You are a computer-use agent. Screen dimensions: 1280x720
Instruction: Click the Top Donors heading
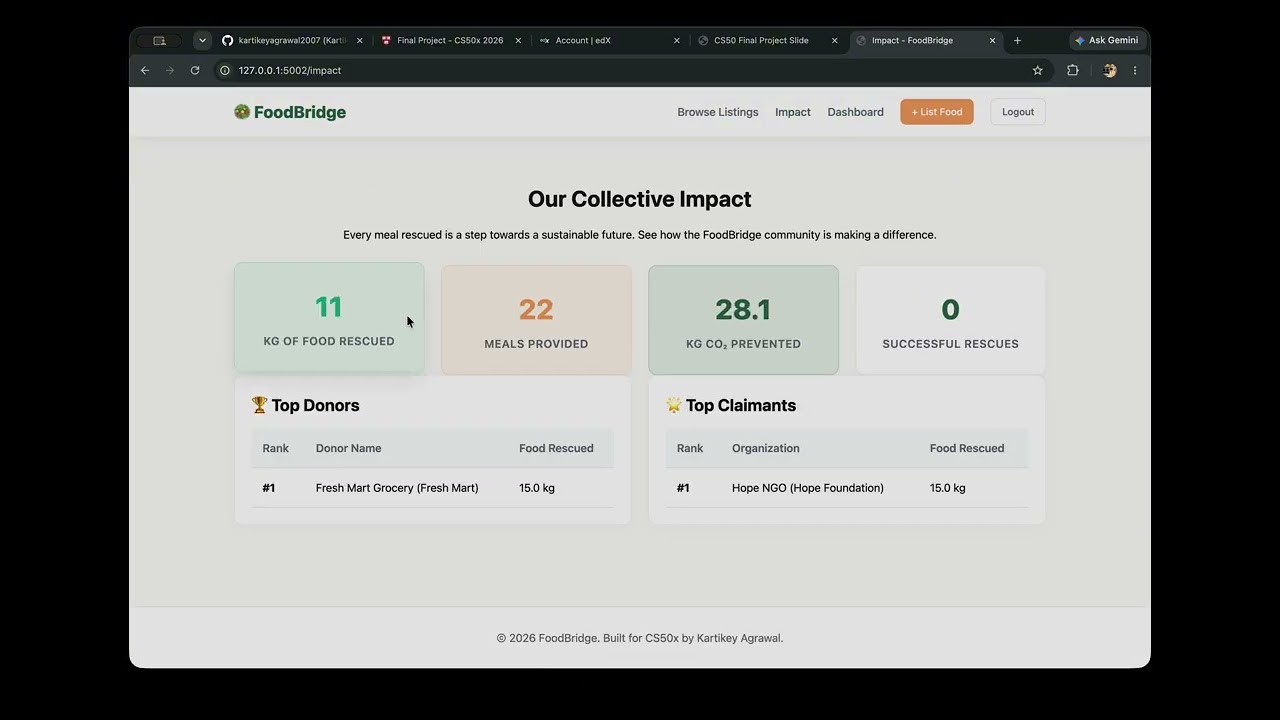305,405
